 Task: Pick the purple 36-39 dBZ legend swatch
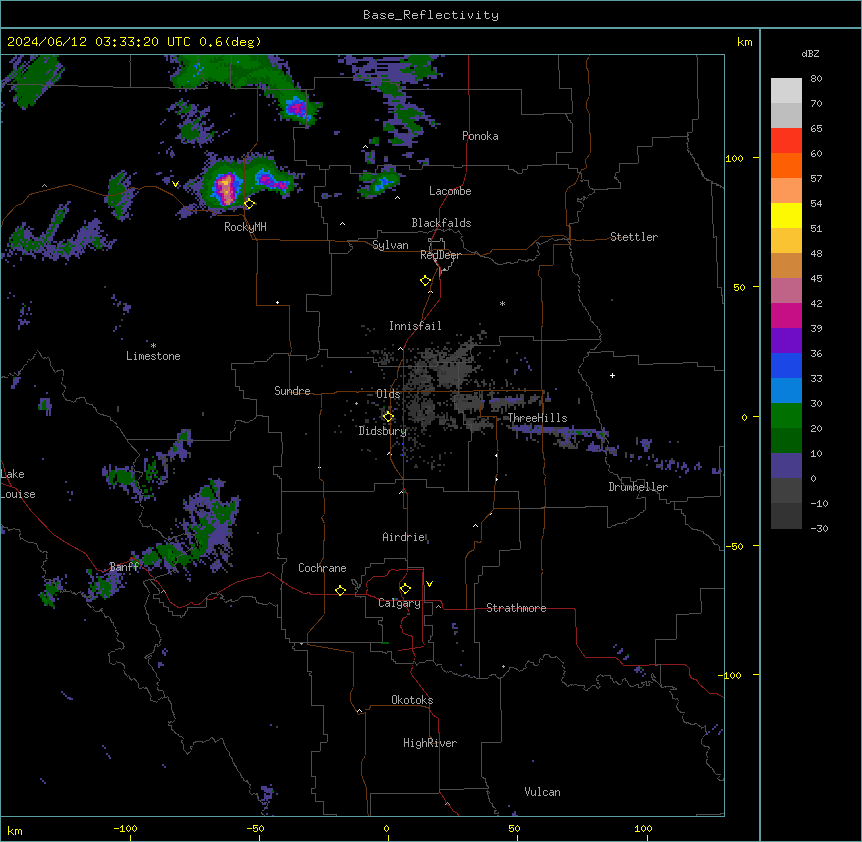786,341
